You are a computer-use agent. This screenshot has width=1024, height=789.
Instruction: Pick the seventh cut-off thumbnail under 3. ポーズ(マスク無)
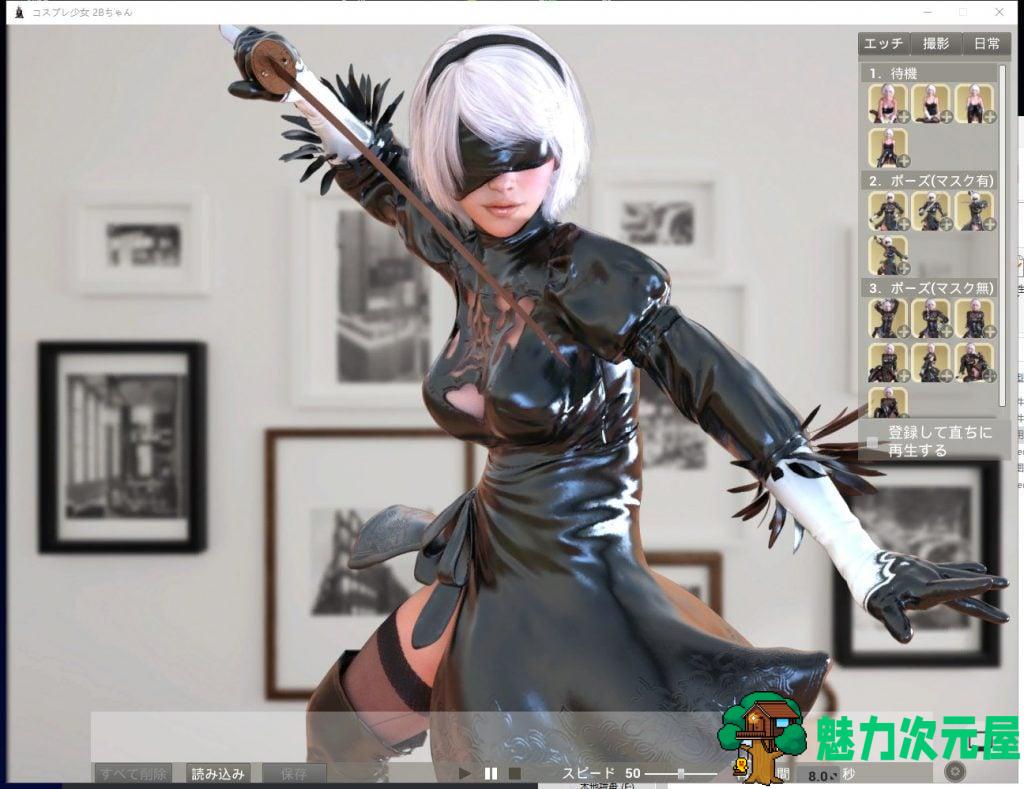[x=888, y=402]
